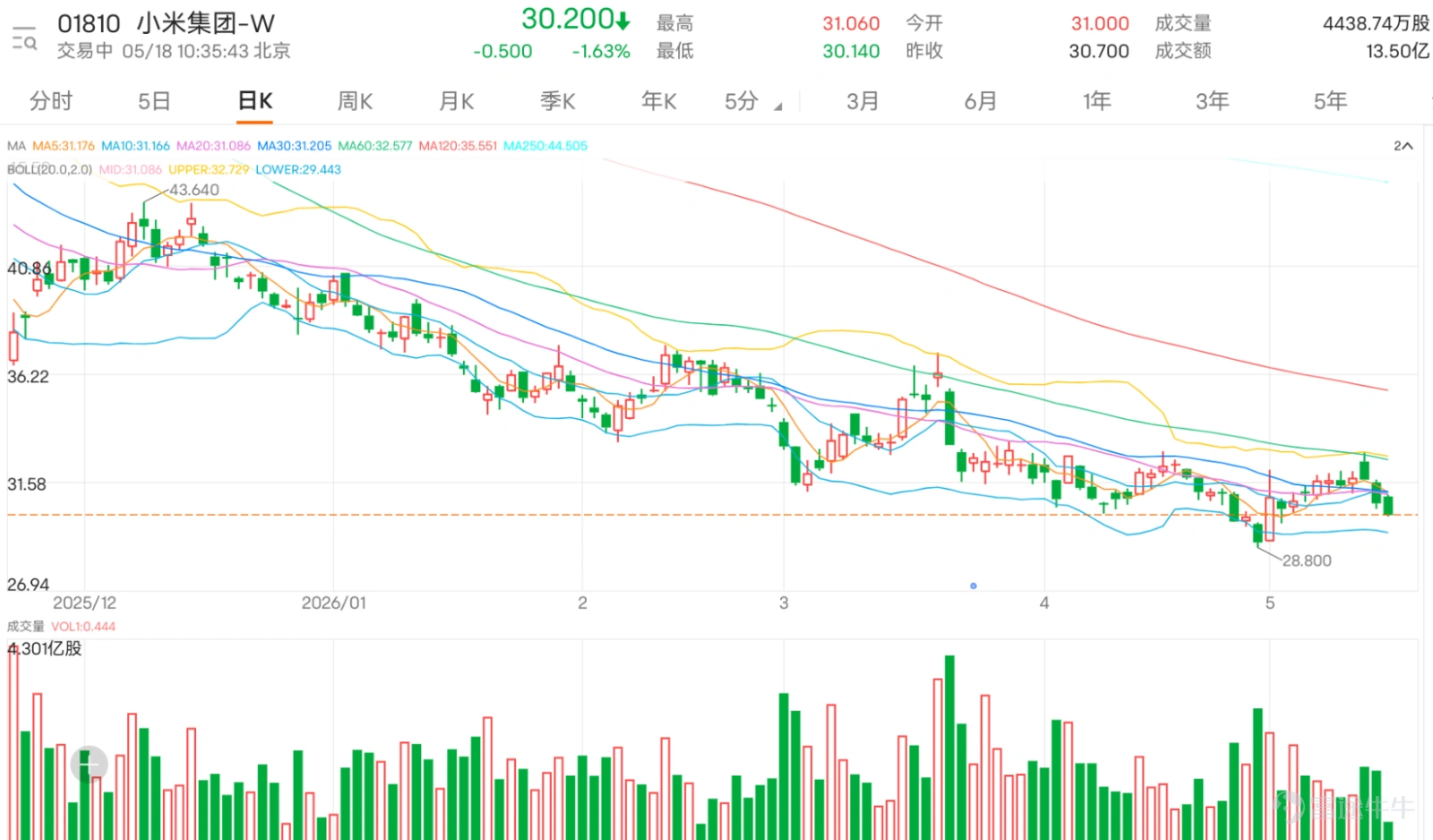Click the trading status 交易中 timestamp

click(174, 51)
